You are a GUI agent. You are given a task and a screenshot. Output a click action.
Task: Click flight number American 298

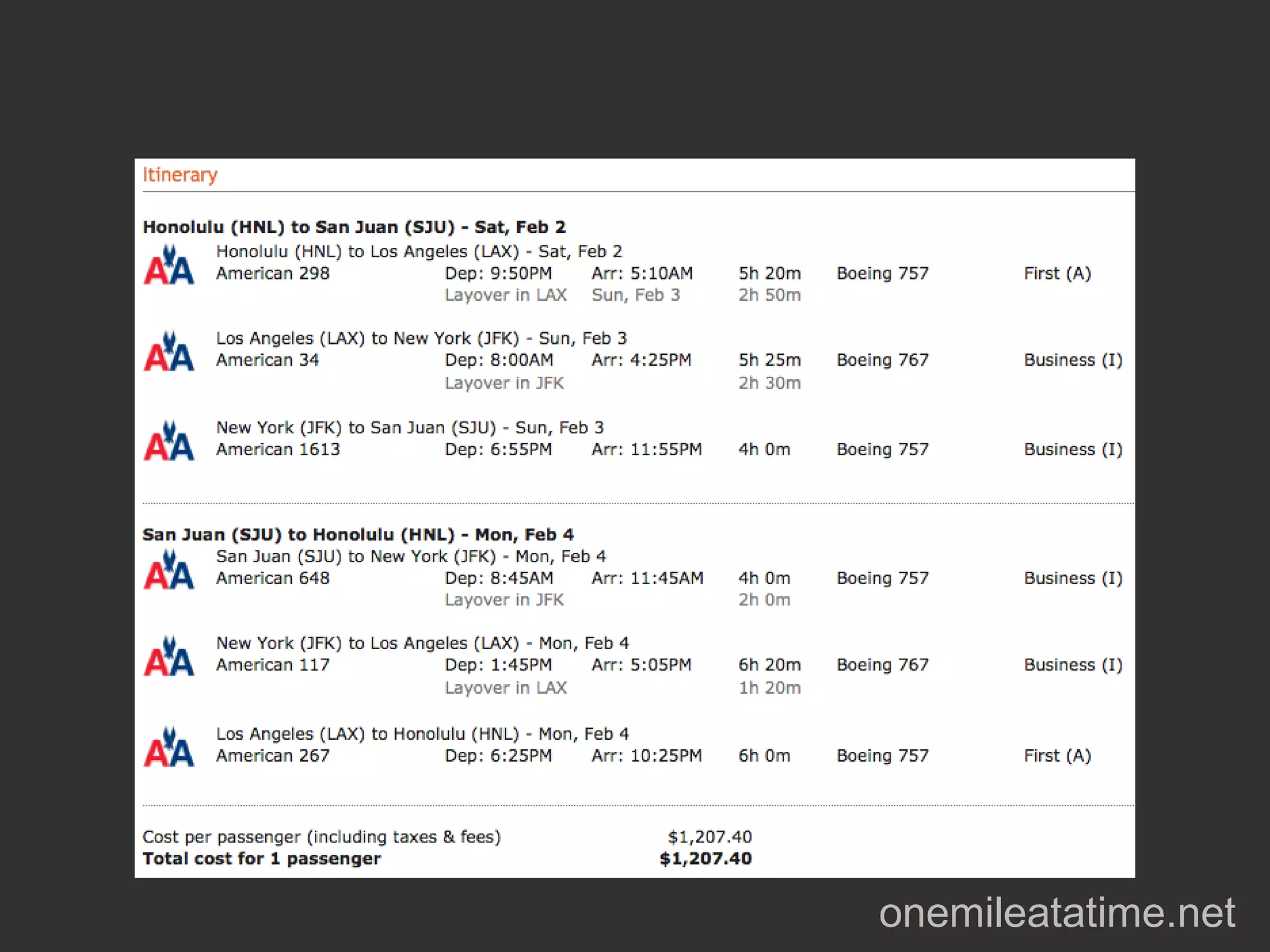(x=273, y=273)
